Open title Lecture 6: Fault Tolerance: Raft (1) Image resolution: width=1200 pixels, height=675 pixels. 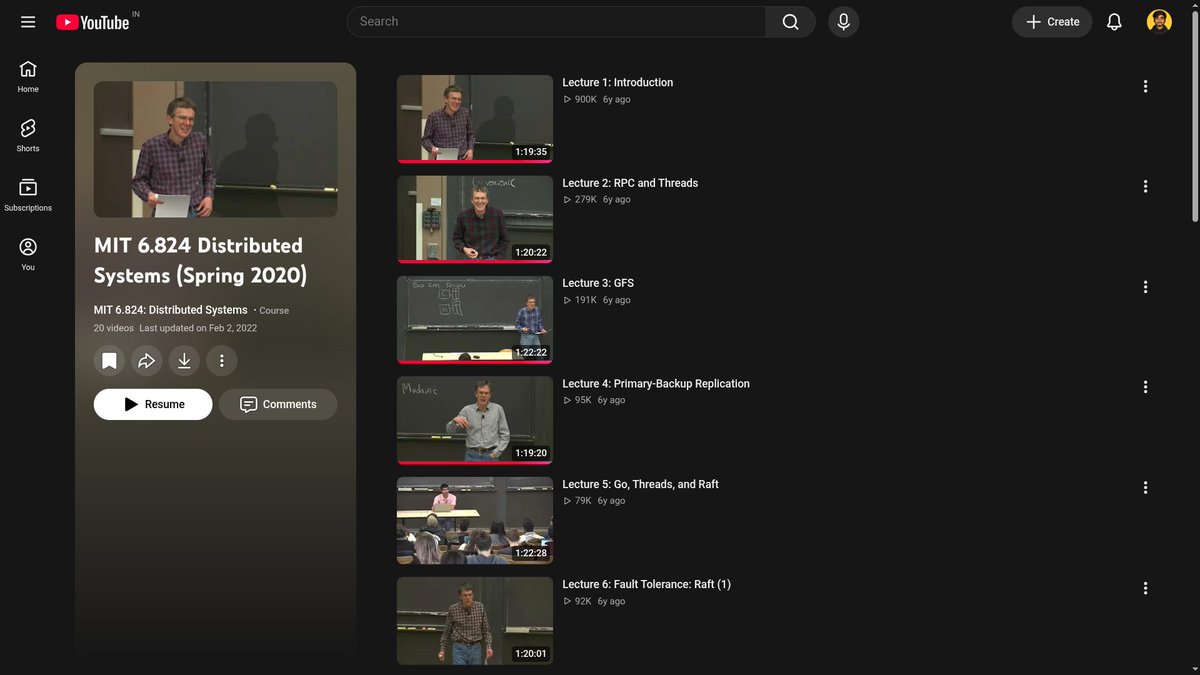pyautogui.click(x=646, y=584)
